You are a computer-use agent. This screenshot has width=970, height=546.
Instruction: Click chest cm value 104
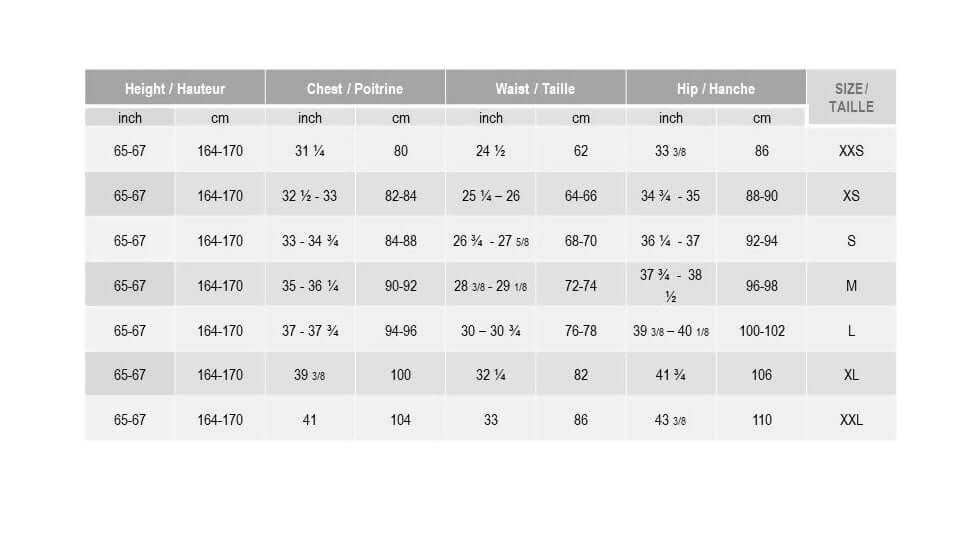(x=400, y=420)
